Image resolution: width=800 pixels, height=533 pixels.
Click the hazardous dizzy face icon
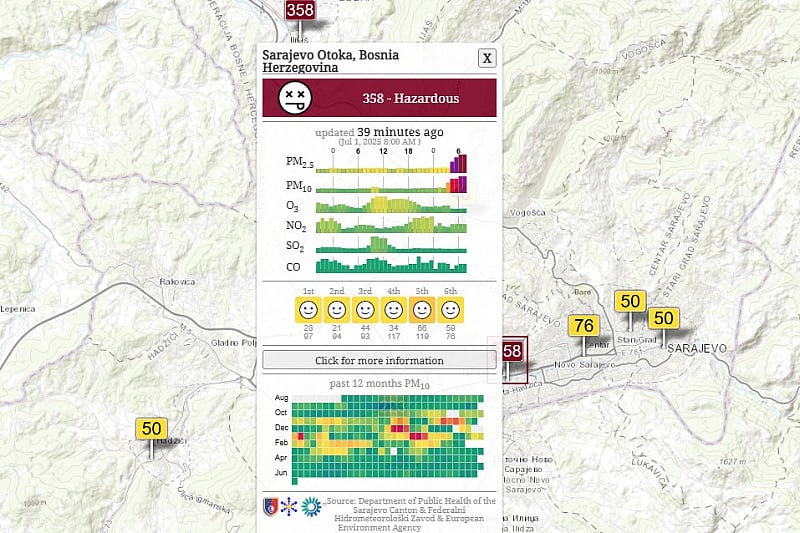pos(294,98)
